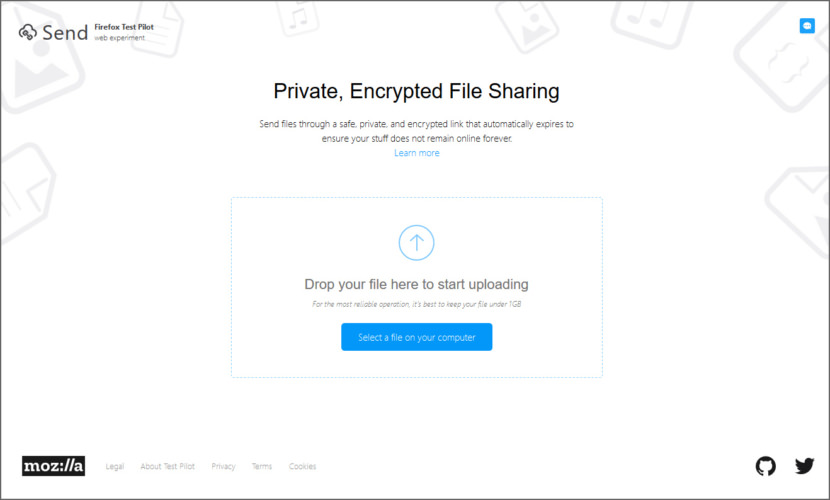Follow the Learn more link
The width and height of the screenshot is (830, 500).
(417, 153)
